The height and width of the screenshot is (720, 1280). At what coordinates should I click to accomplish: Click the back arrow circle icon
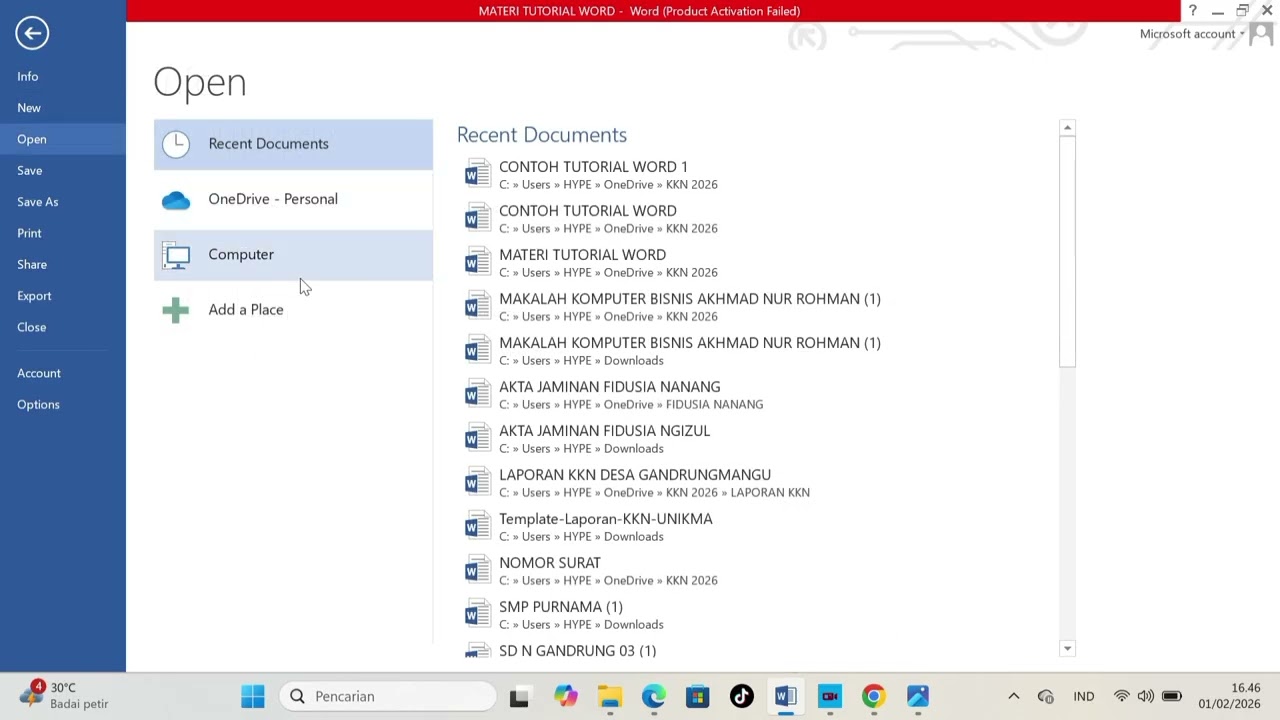(32, 33)
